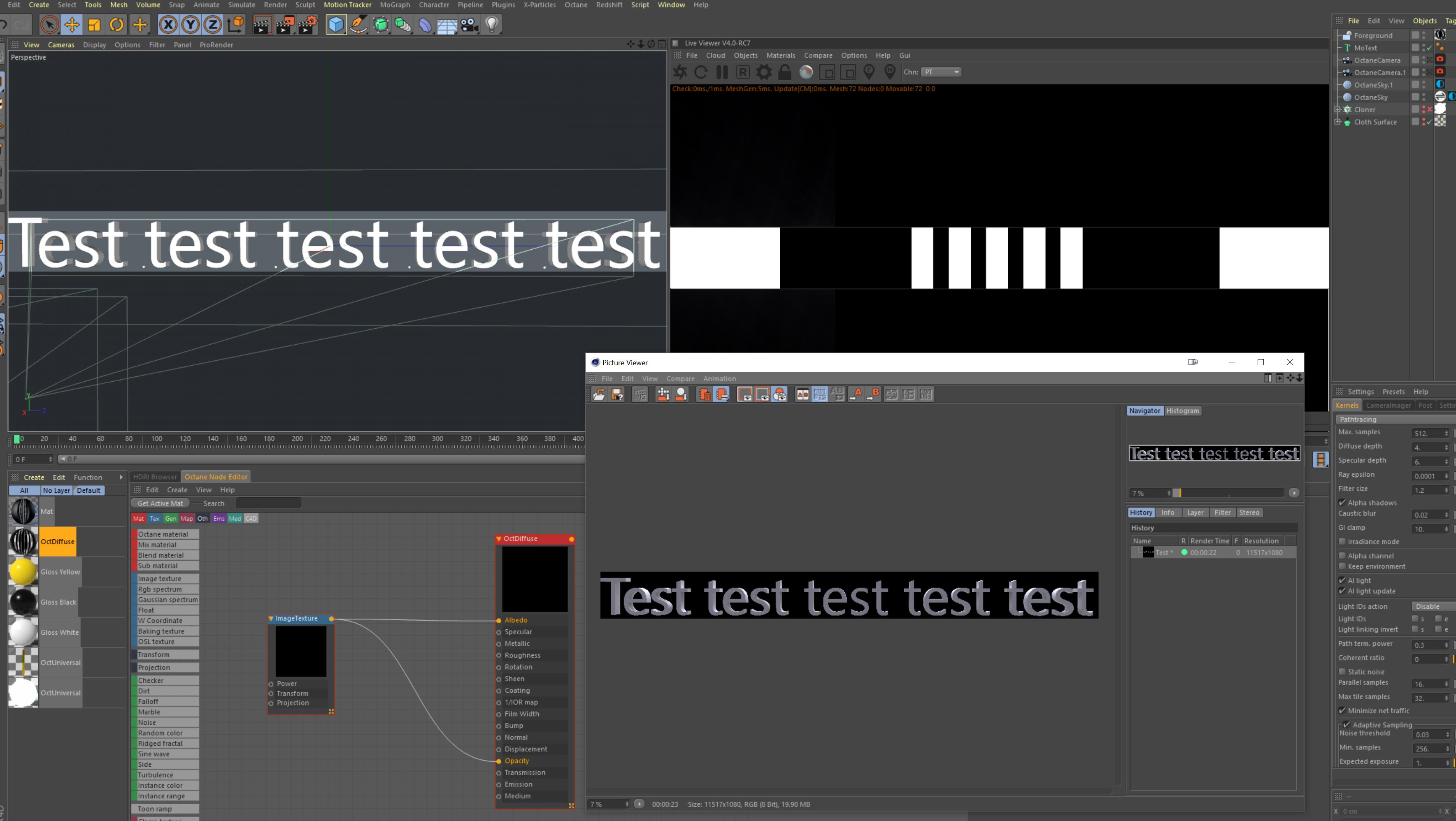Click the pause render icon in Live Viewer
The width and height of the screenshot is (1456, 821).
pos(722,72)
